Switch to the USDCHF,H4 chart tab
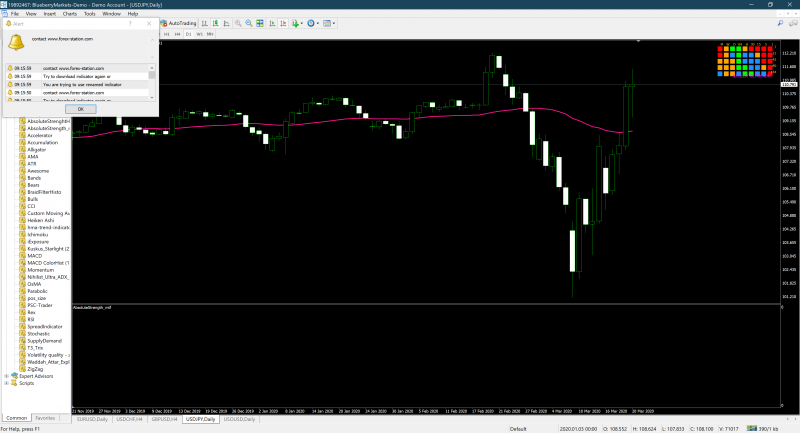The height and width of the screenshot is (433, 800). coord(129,419)
